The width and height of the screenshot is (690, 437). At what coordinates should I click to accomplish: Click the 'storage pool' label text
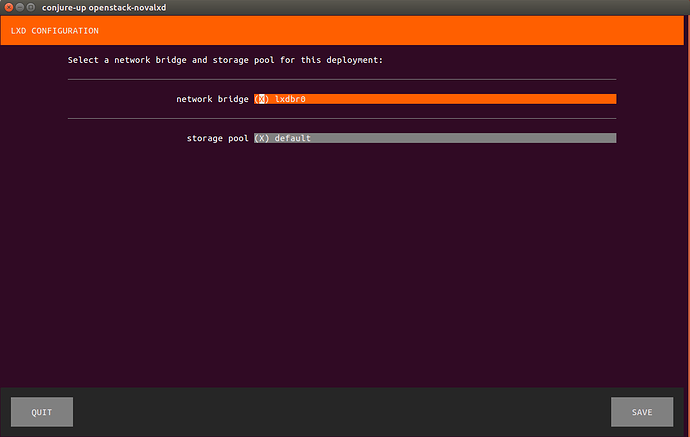tap(217, 138)
